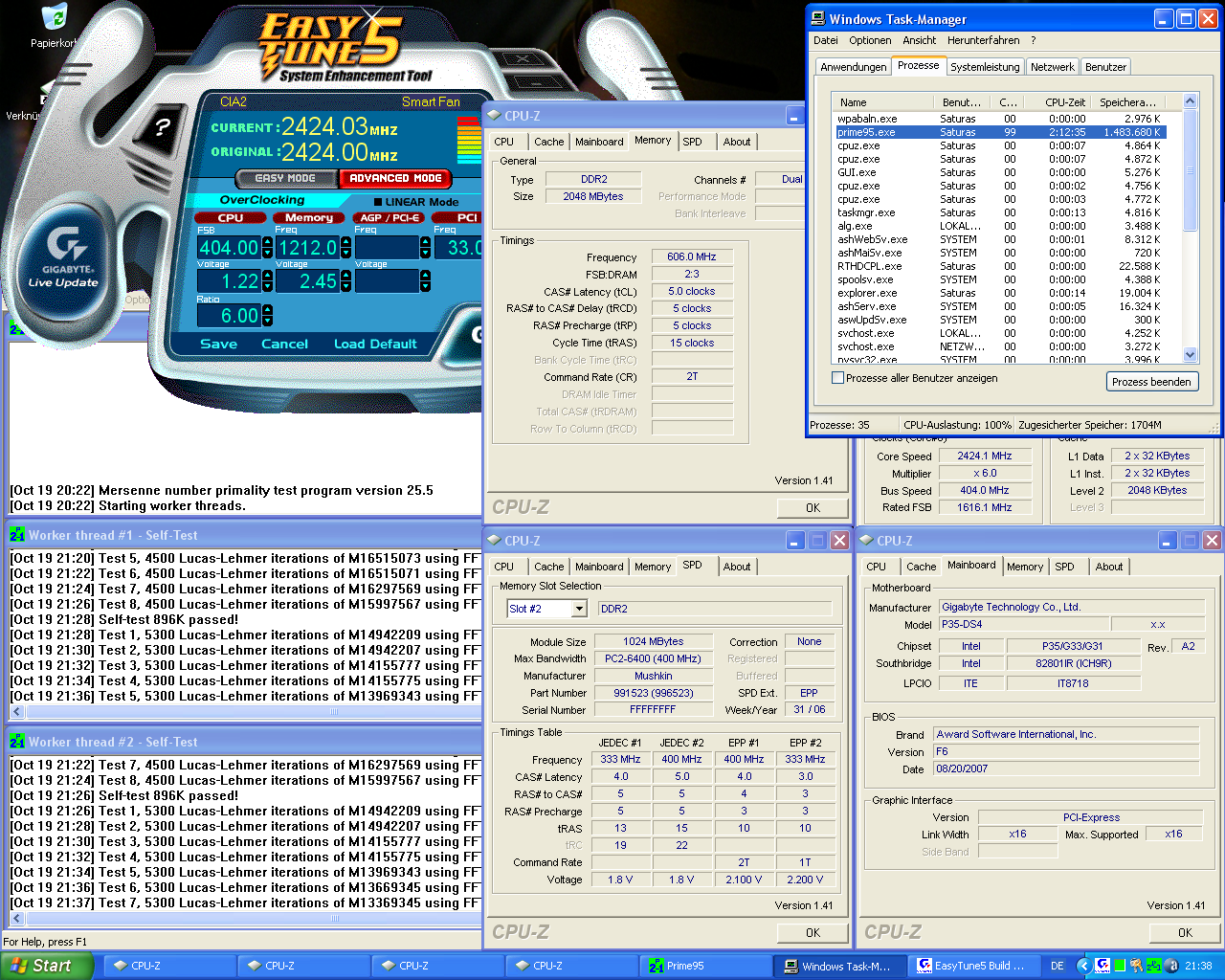Select the prime95.exe process row
Screen dimensions: 1225x980
click(x=1000, y=132)
